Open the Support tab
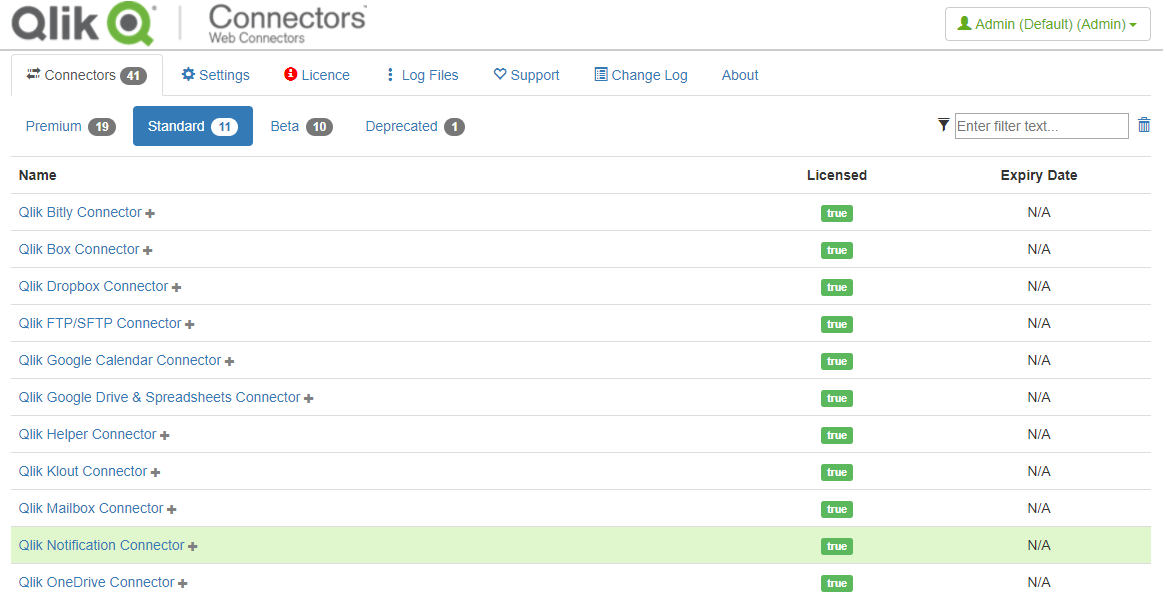 (x=527, y=75)
